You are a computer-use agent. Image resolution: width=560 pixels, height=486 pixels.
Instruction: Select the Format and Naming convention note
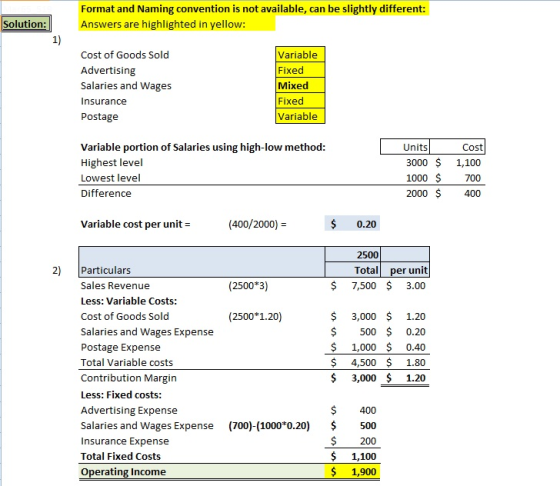pos(254,9)
